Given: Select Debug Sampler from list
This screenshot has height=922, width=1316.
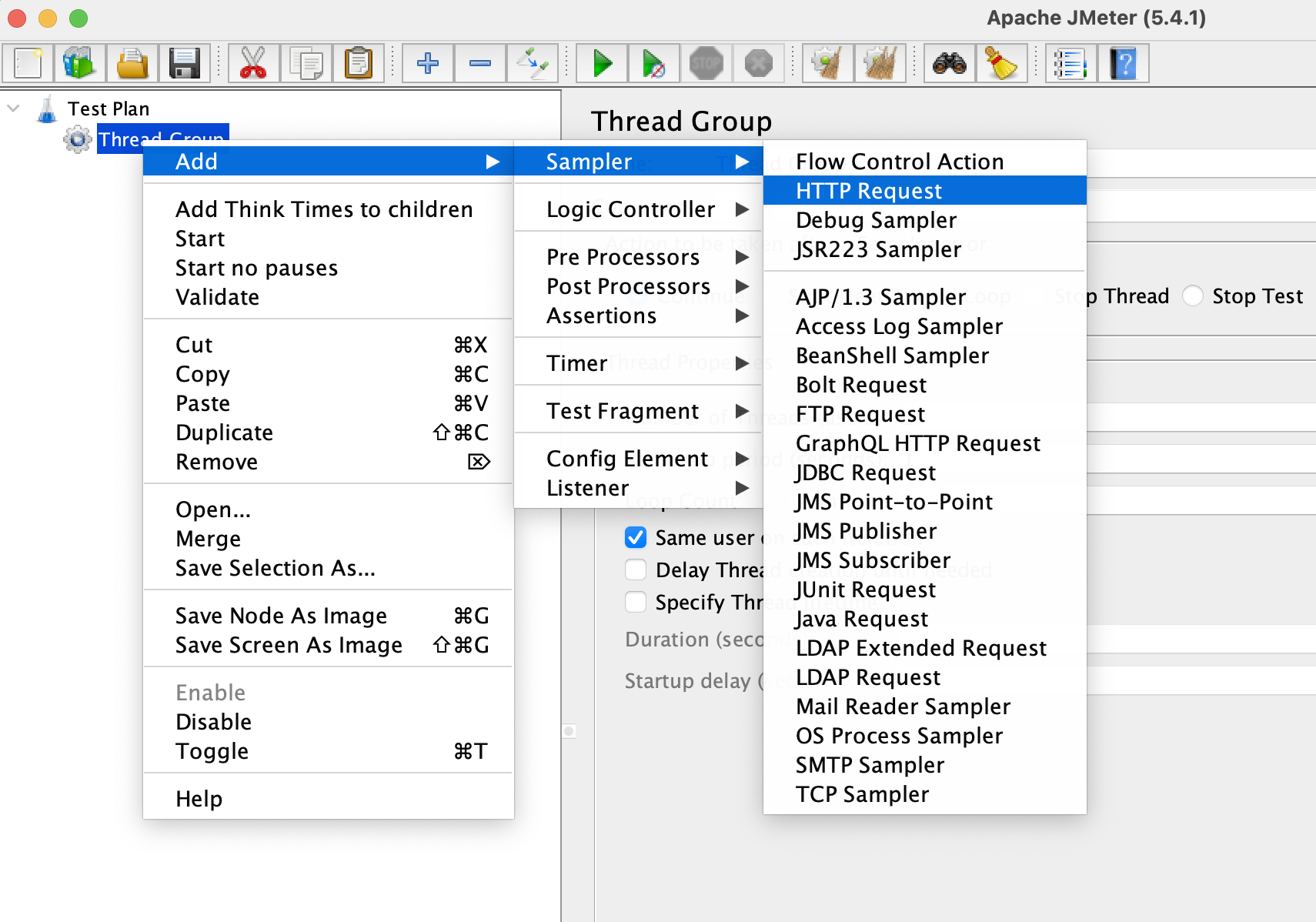Looking at the screenshot, I should click(925, 220).
